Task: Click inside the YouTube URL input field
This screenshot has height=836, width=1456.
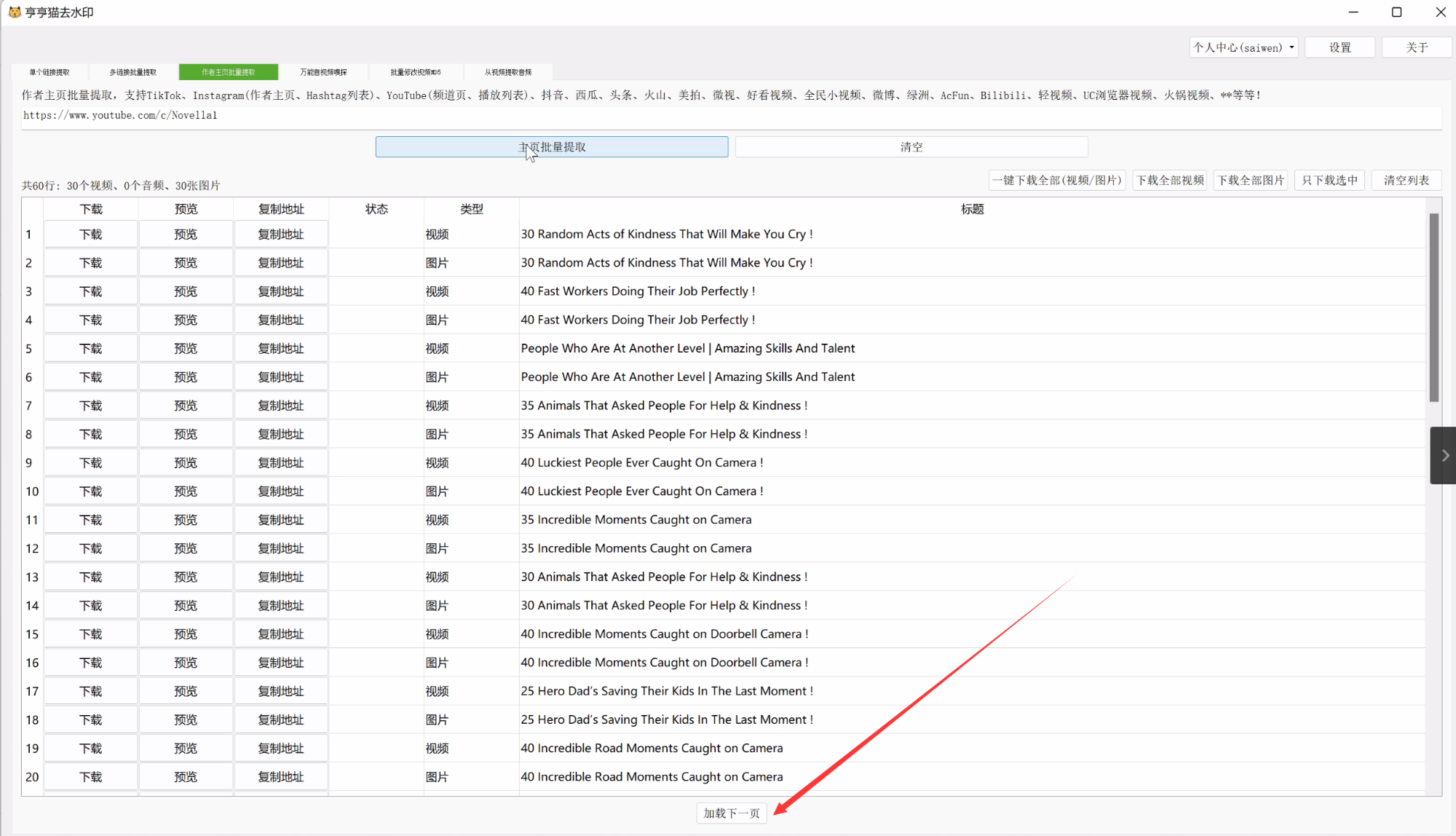Action: click(x=437, y=116)
